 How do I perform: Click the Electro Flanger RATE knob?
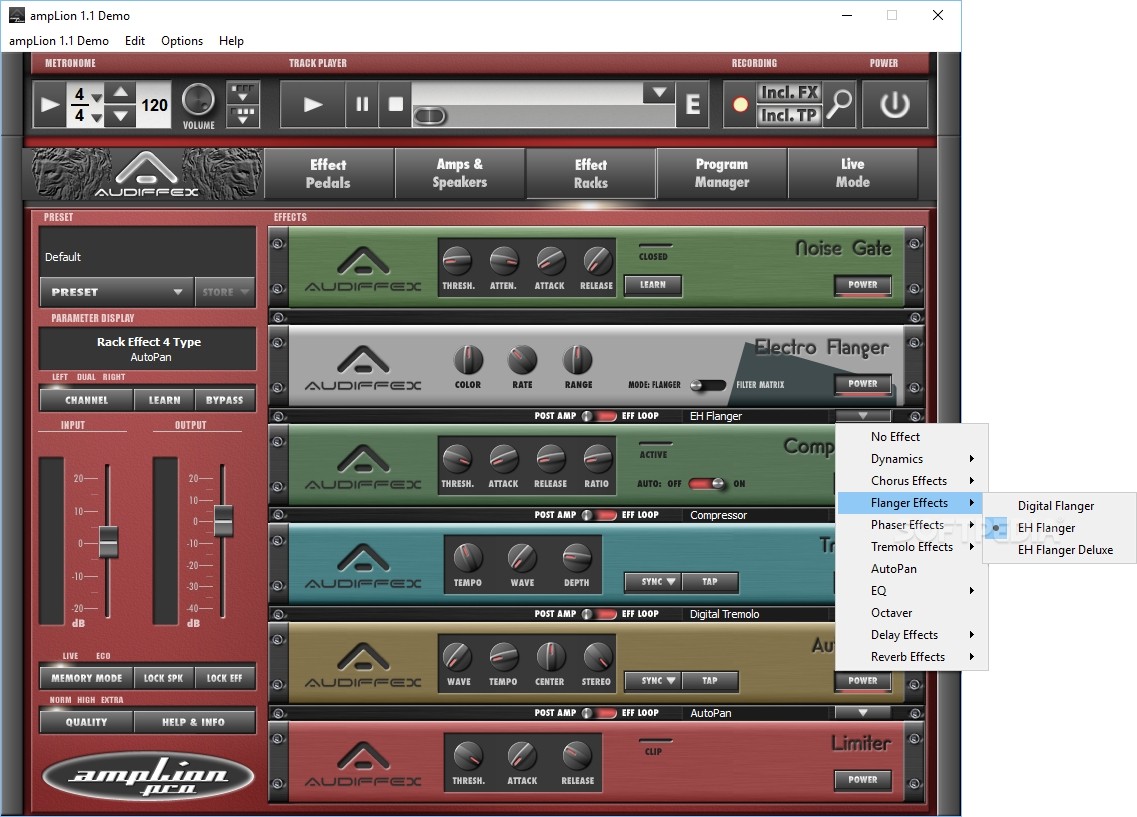point(522,360)
